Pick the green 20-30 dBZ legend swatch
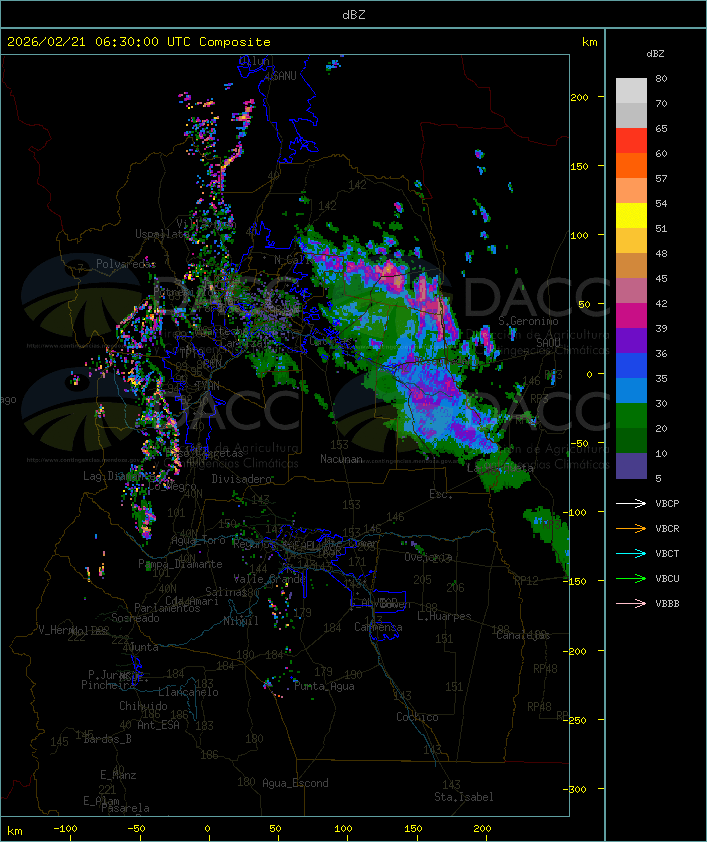Viewport: 707px width, 842px height. (631, 416)
